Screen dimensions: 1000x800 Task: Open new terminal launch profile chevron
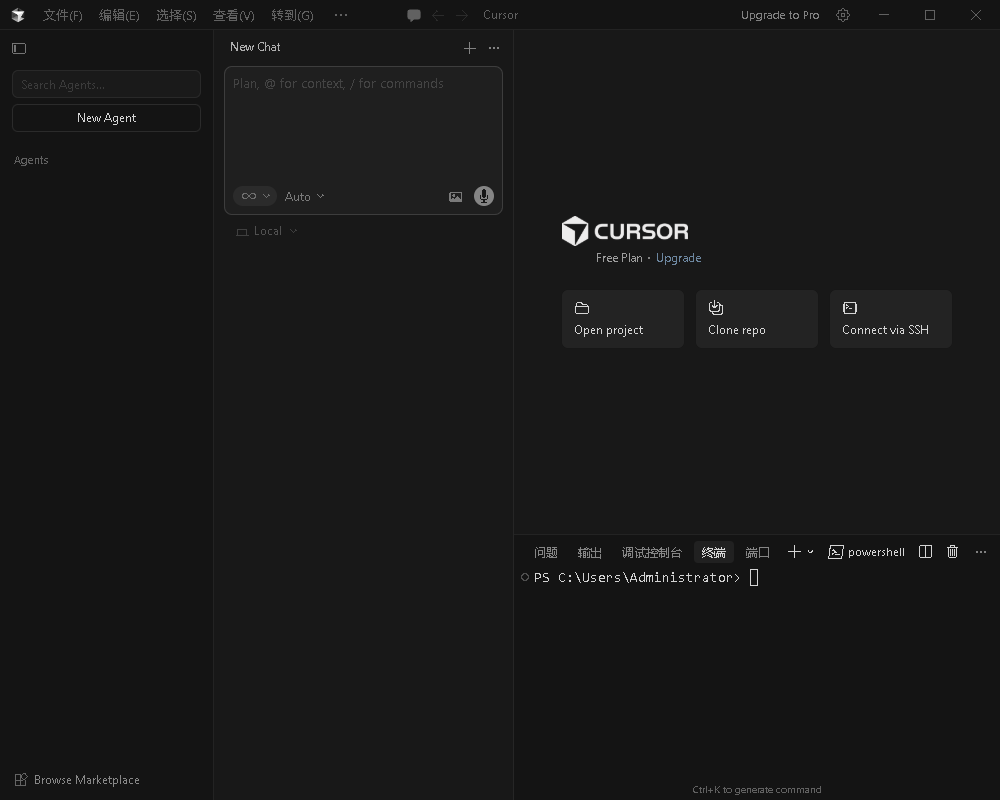pyautogui.click(x=811, y=552)
